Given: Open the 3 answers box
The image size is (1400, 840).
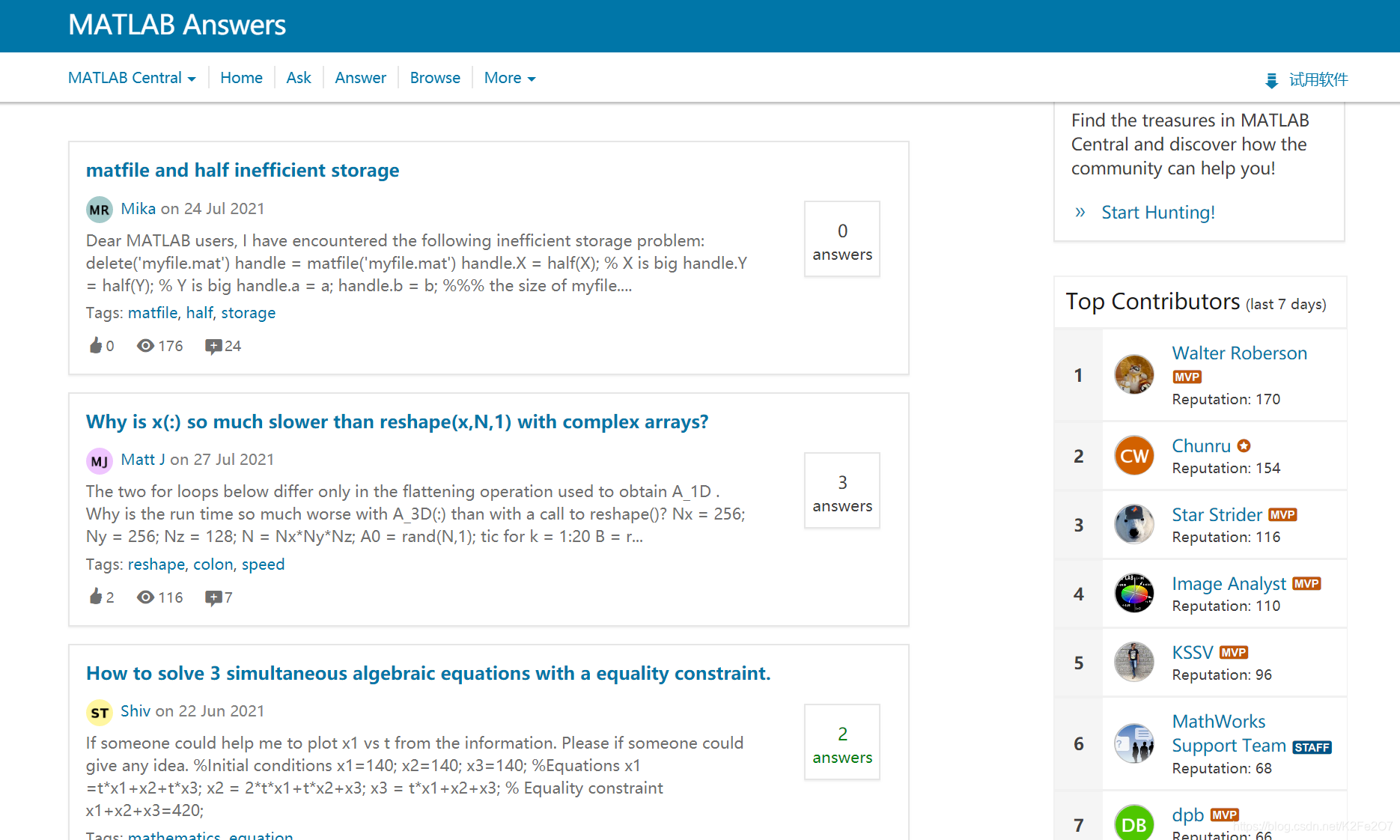Looking at the screenshot, I should 841,491.
